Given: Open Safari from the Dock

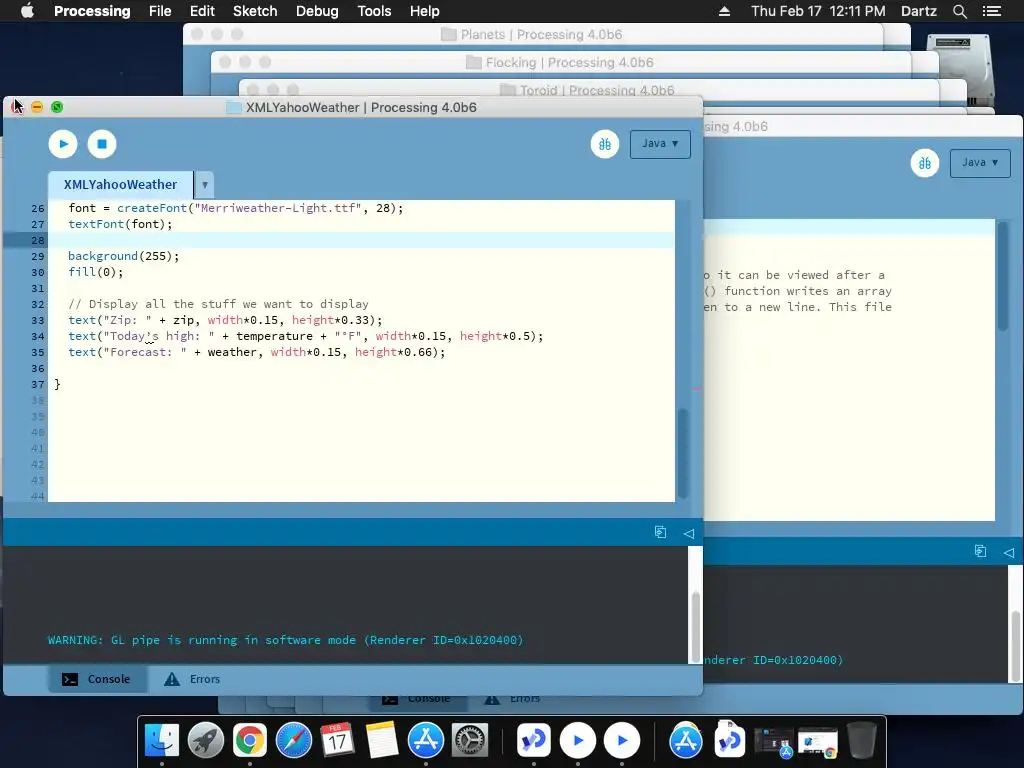Looking at the screenshot, I should tap(294, 741).
